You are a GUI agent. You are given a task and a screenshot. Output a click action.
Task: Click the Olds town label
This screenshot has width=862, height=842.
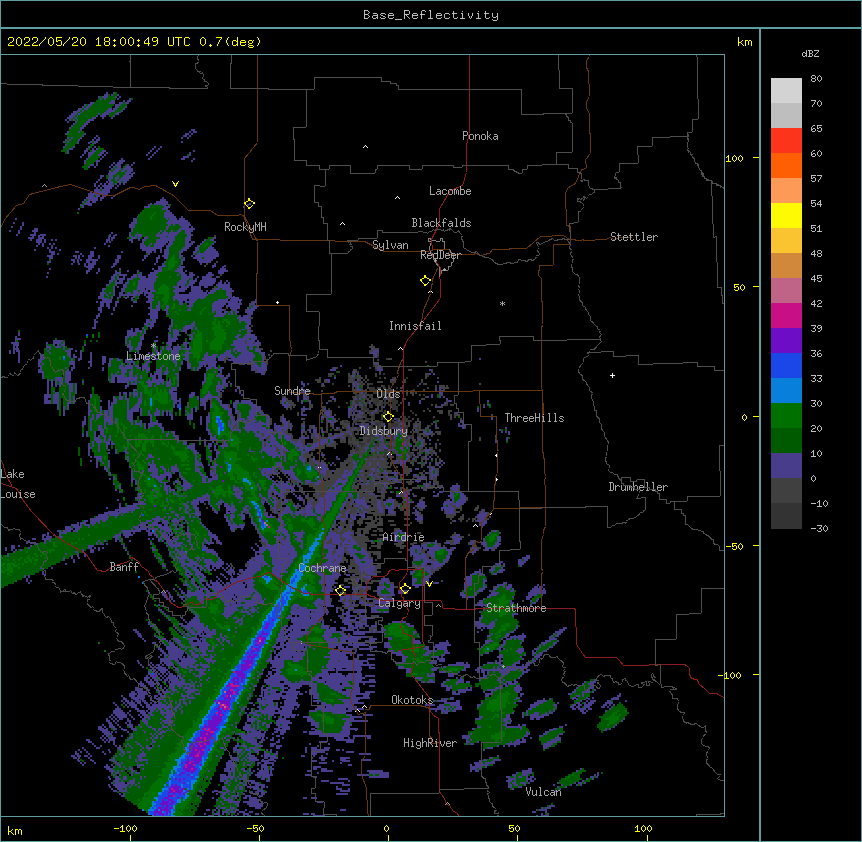point(388,394)
